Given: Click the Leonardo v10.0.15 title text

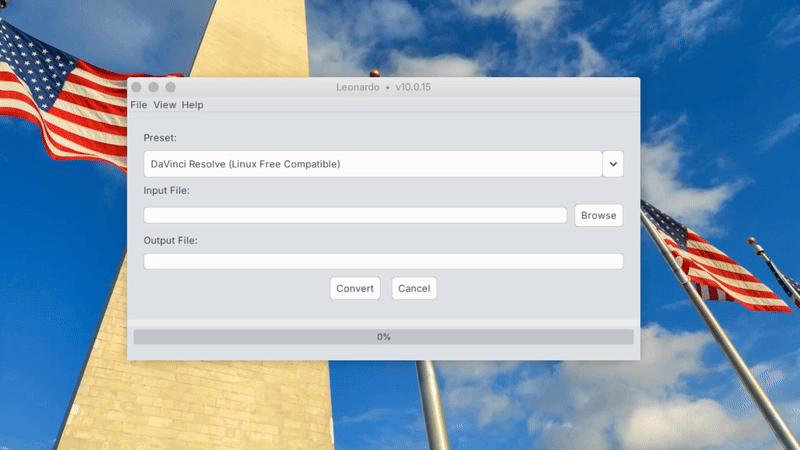Looking at the screenshot, I should [x=383, y=87].
